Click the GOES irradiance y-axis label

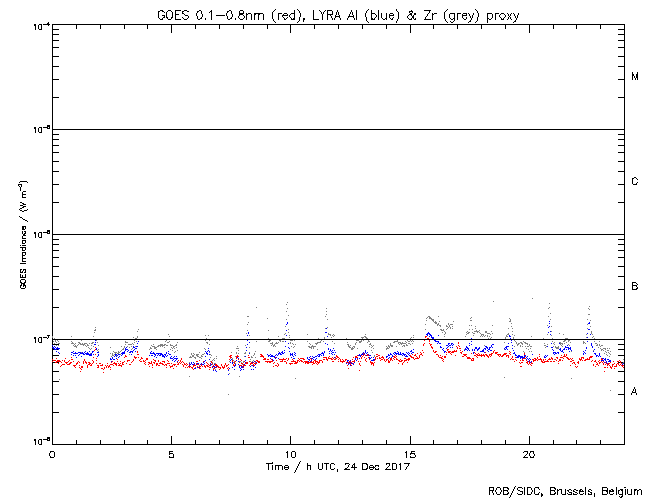tap(21, 235)
